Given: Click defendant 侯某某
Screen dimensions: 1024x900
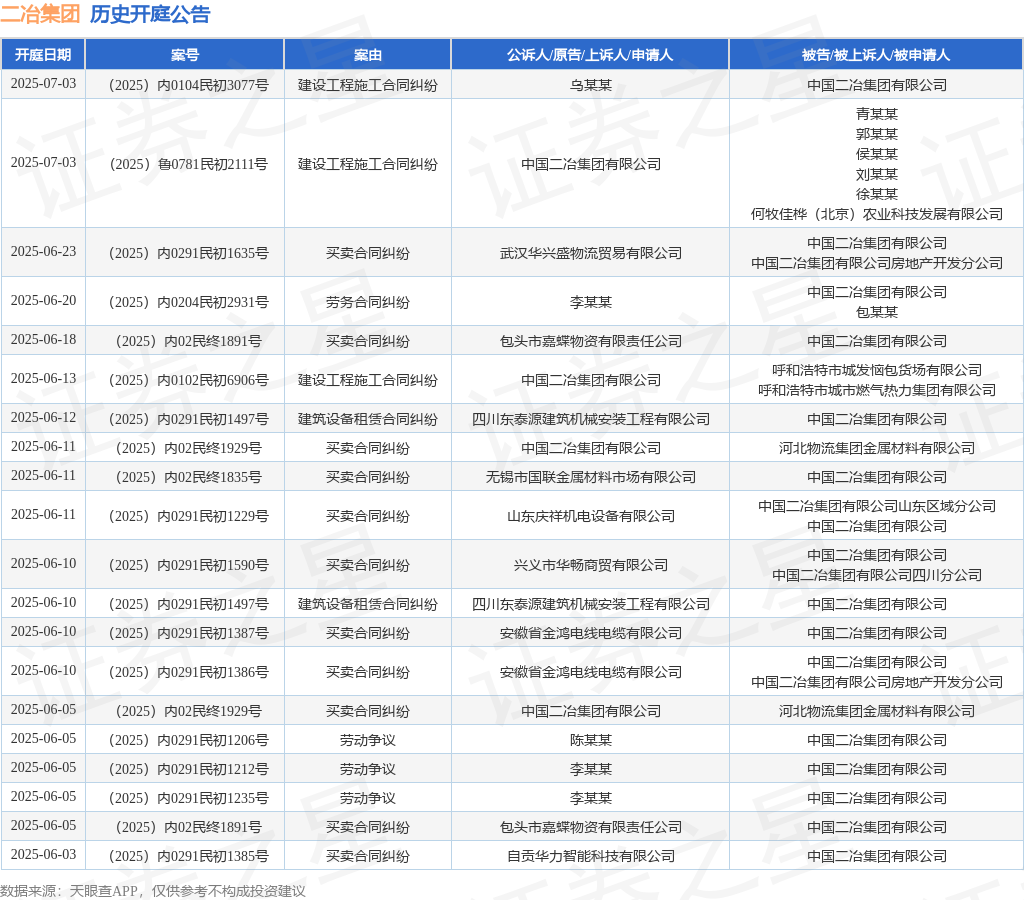Looking at the screenshot, I should point(876,154).
